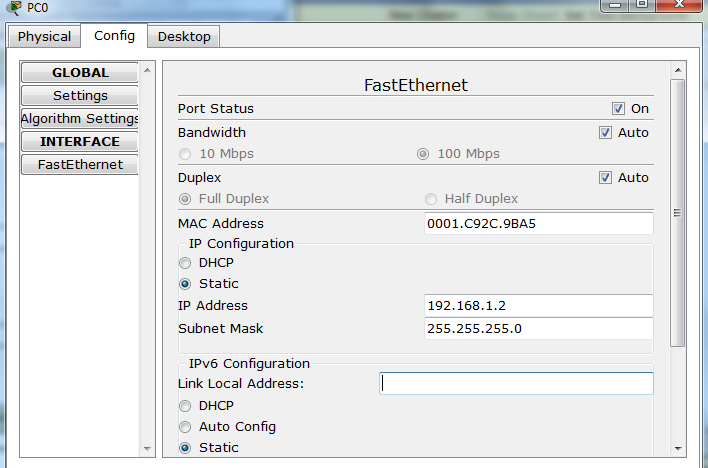Uncheck the Port Status On checkbox

tap(618, 108)
